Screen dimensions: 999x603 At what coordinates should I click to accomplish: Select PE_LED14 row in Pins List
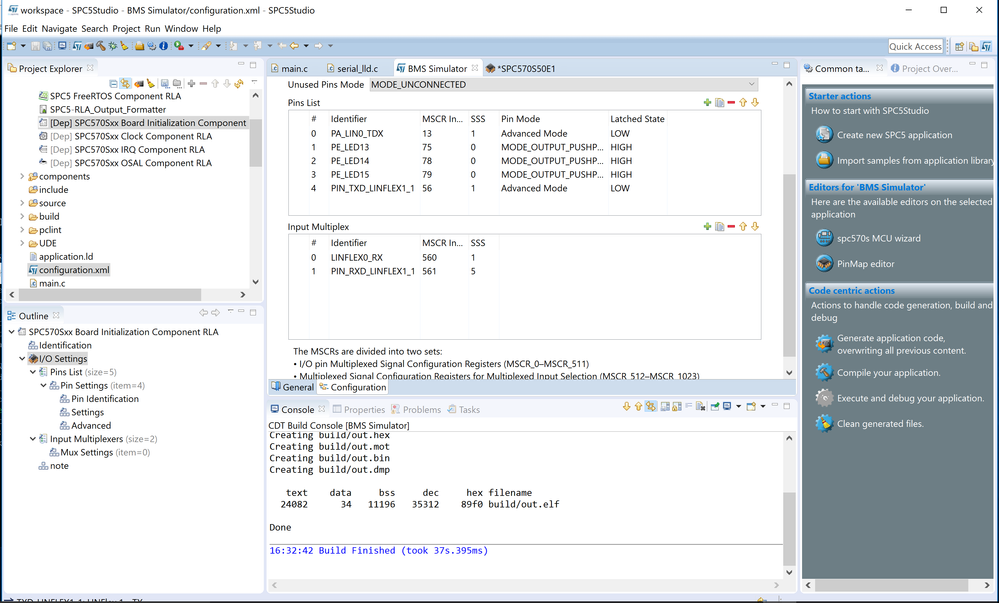click(524, 161)
